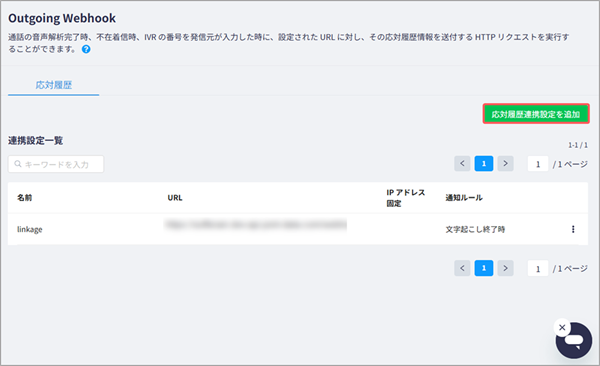600x366 pixels.
Task: Go to previous page in top pagination
Action: point(462,163)
